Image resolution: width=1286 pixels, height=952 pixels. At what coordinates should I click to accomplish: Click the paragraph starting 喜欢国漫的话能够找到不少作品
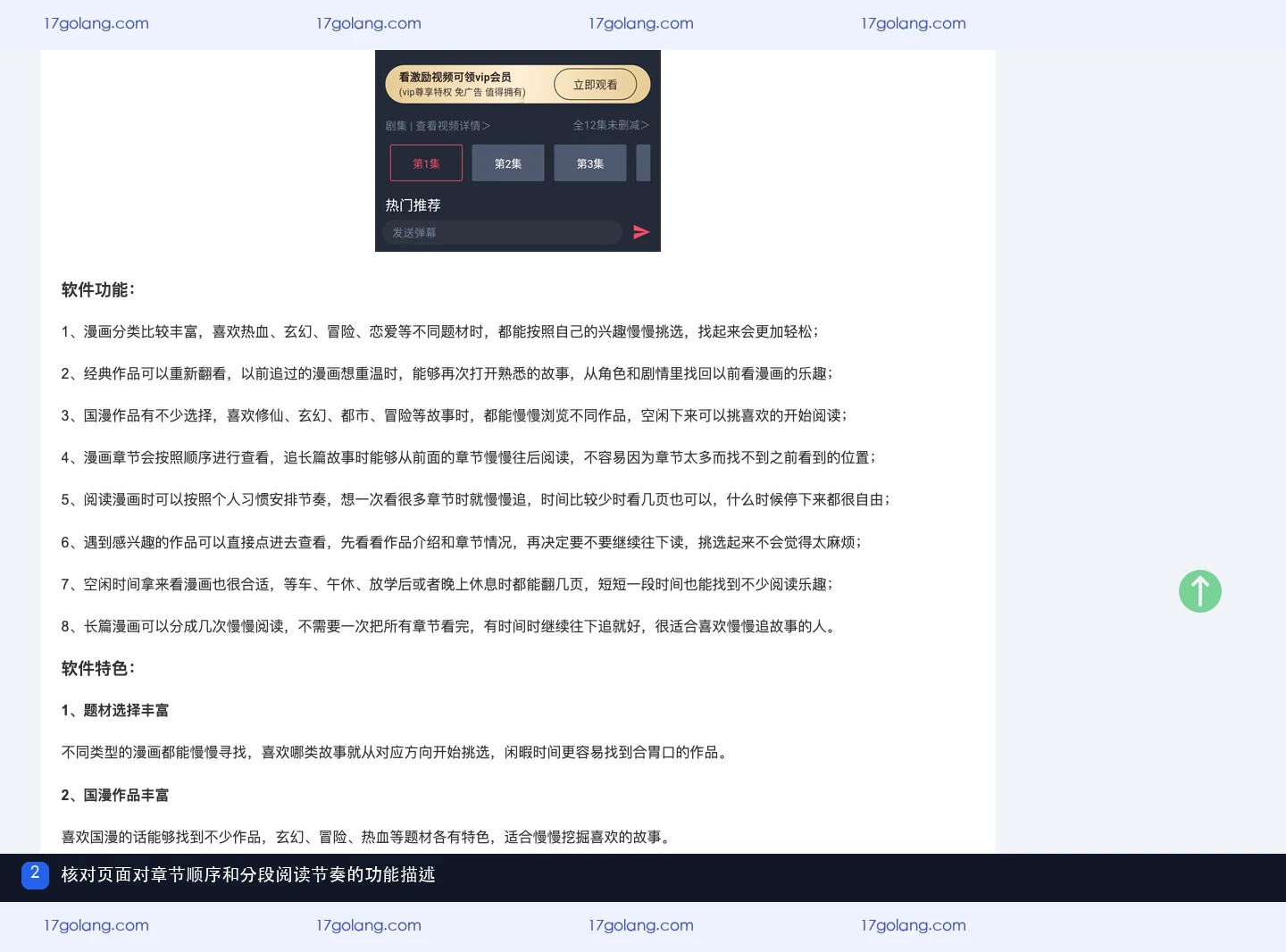pyautogui.click(x=368, y=837)
